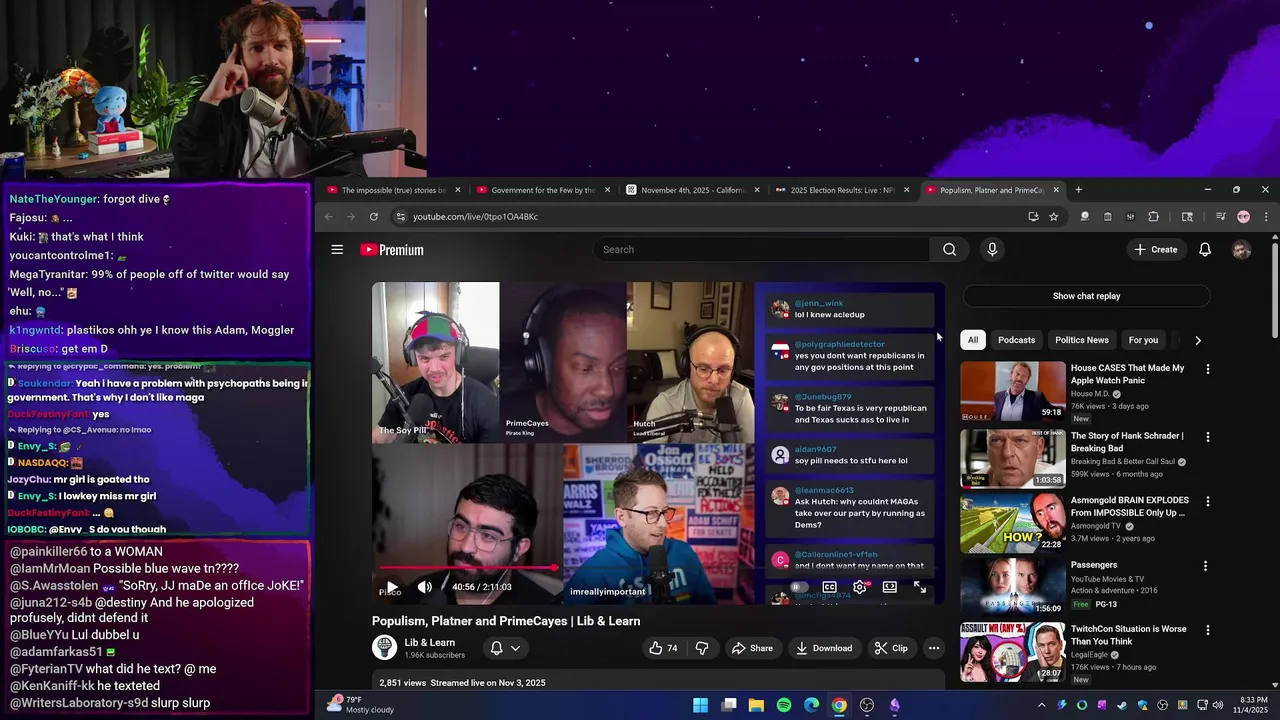This screenshot has width=1280, height=720.
Task: Open Chrome extensions puzzle icon
Action: tap(1153, 217)
